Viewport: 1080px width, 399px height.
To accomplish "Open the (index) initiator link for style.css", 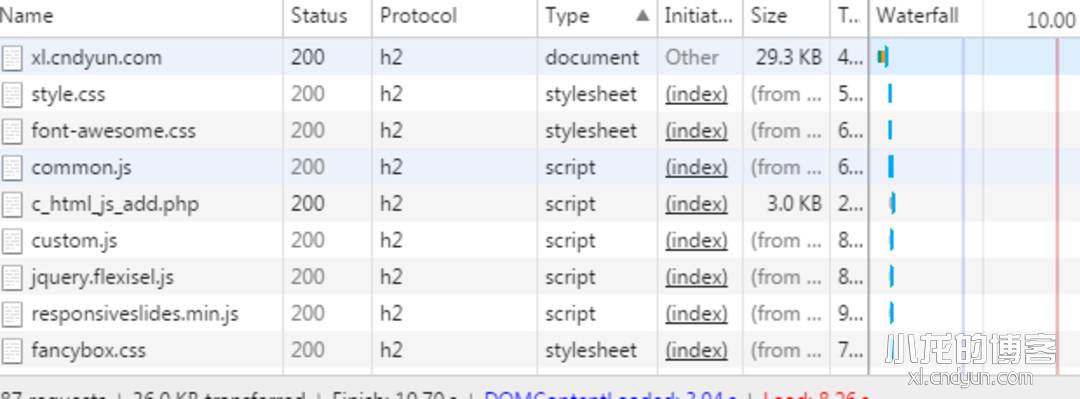I will 696,94.
